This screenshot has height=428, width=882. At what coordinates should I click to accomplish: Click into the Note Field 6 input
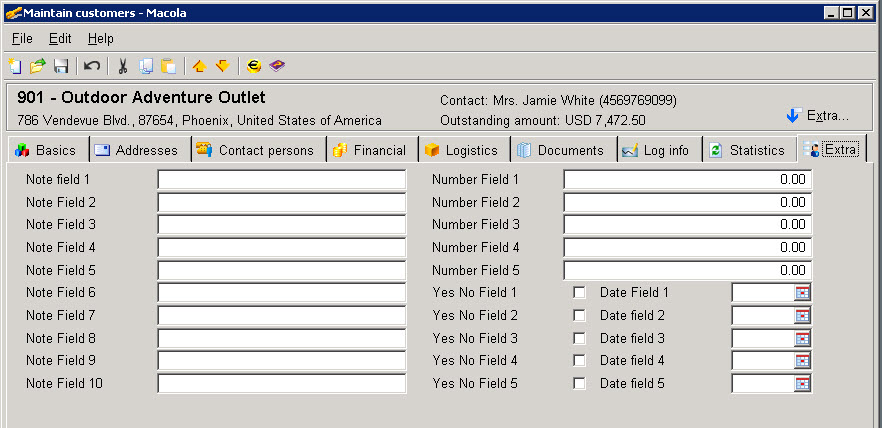281,292
